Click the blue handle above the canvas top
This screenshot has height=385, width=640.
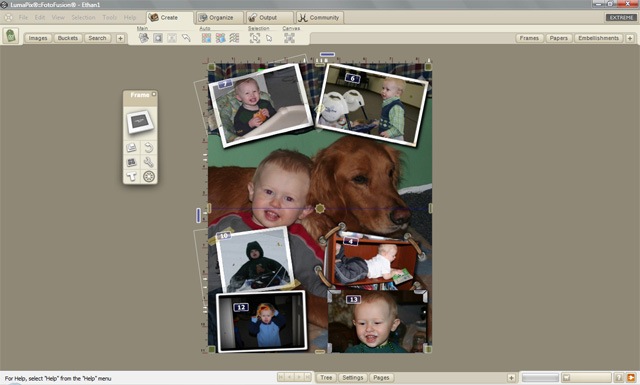coord(327,54)
